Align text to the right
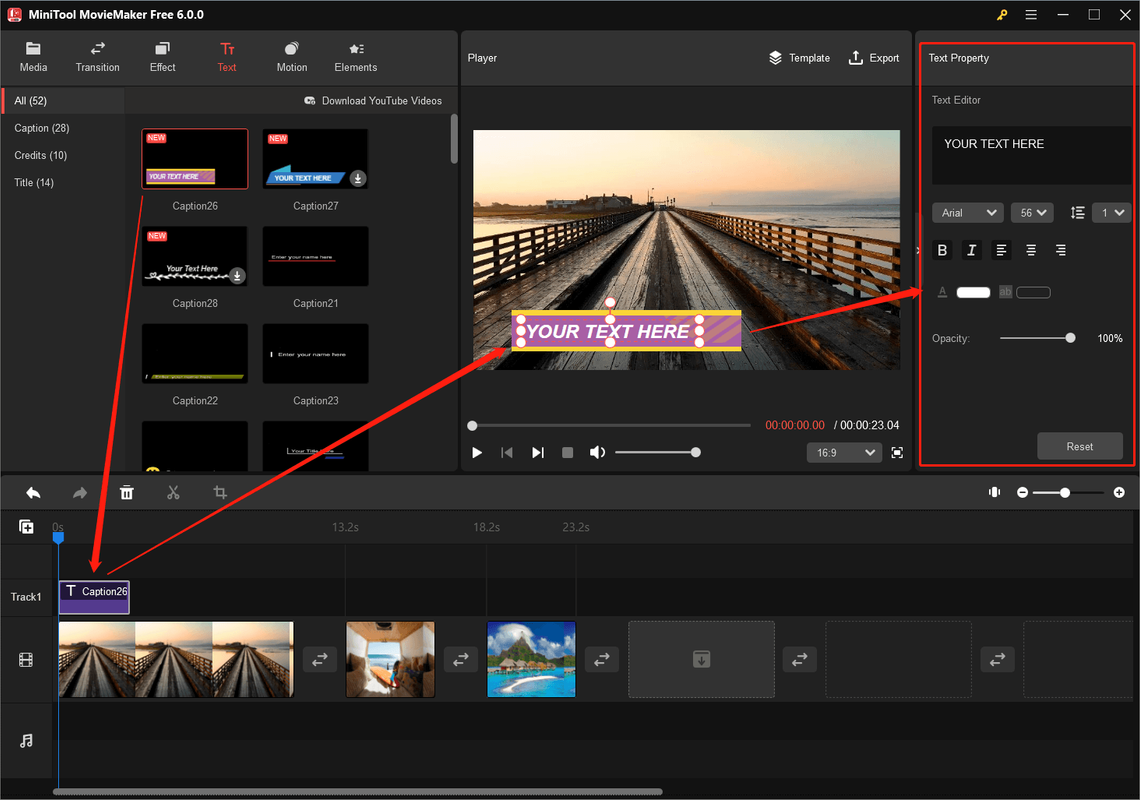1140x800 pixels. [x=1061, y=250]
